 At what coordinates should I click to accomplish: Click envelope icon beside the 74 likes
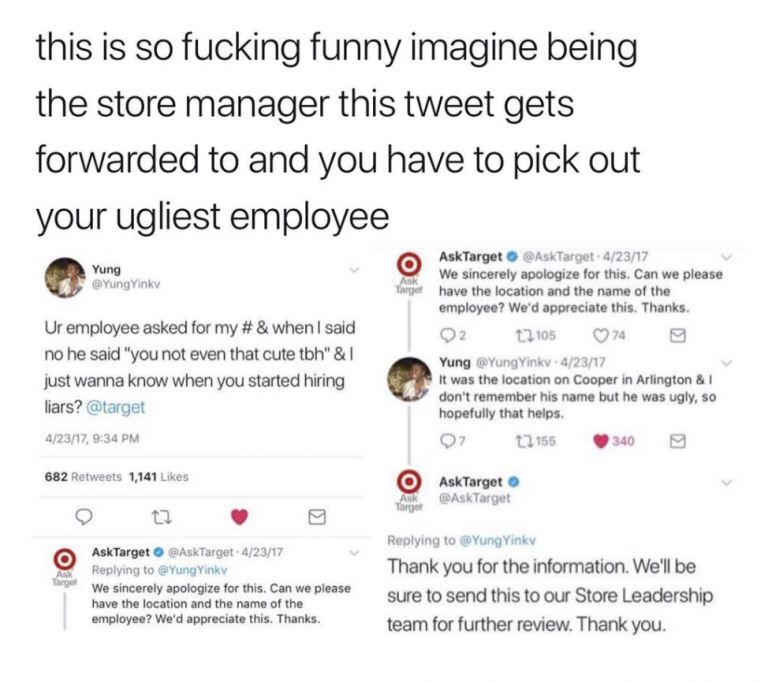point(676,335)
